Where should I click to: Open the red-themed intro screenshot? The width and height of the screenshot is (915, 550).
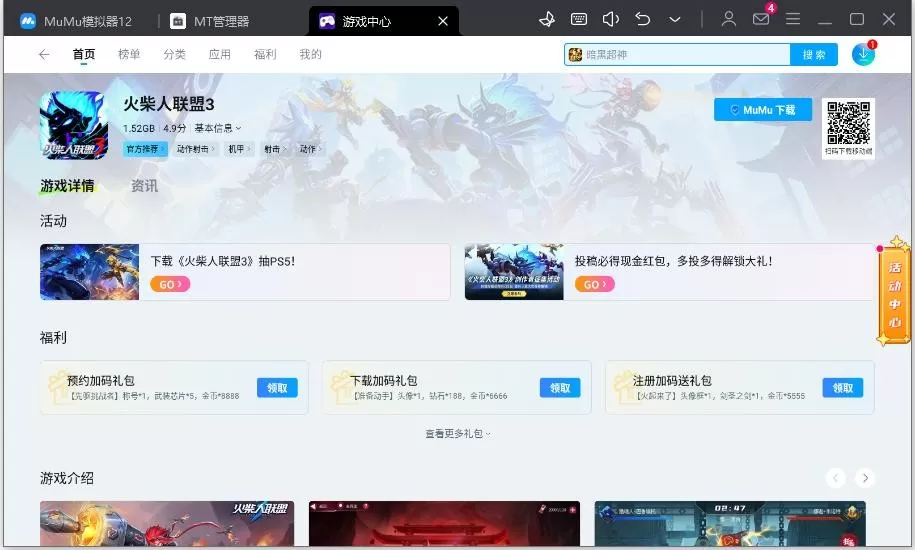[444, 524]
